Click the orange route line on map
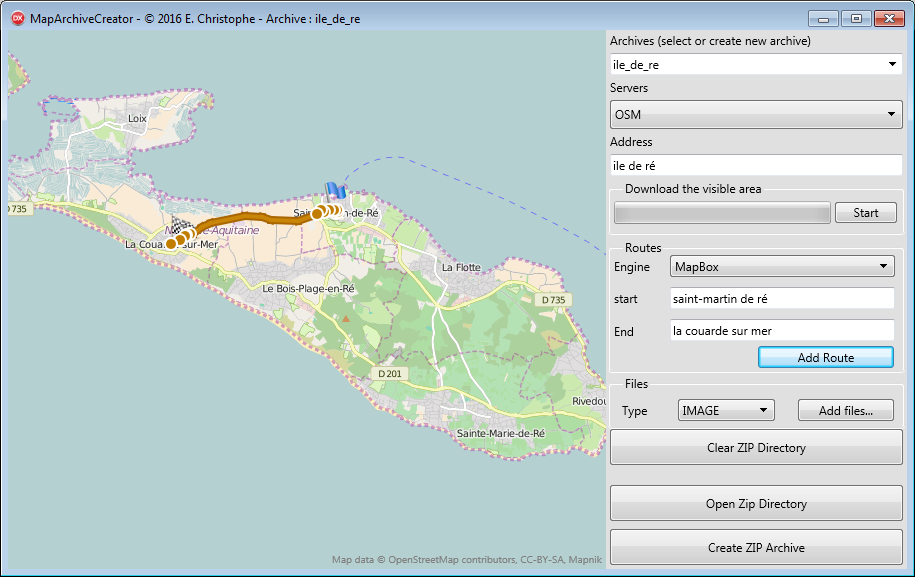The height and width of the screenshot is (577, 915). click(x=250, y=217)
